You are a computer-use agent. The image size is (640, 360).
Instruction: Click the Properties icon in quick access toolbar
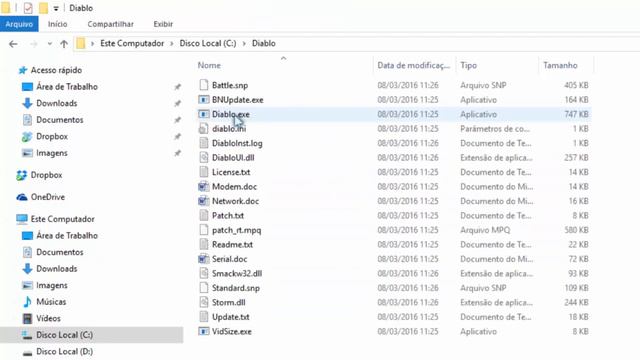pos(28,8)
